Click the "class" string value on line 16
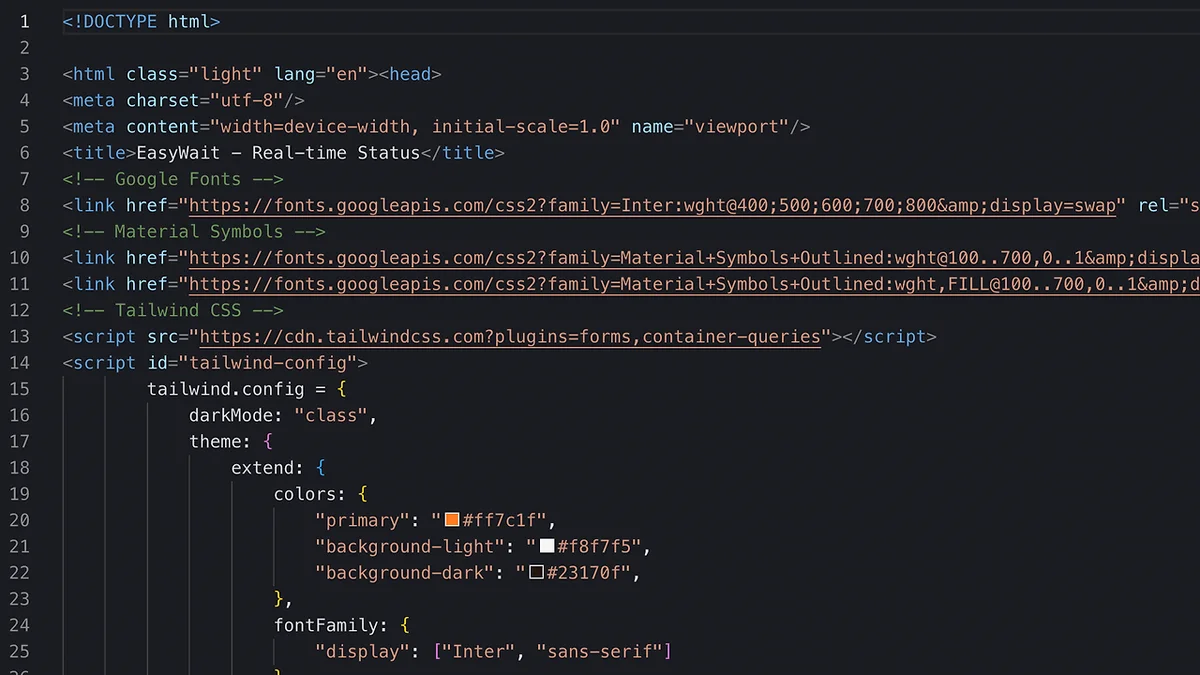The image size is (1200, 675). pos(331,415)
